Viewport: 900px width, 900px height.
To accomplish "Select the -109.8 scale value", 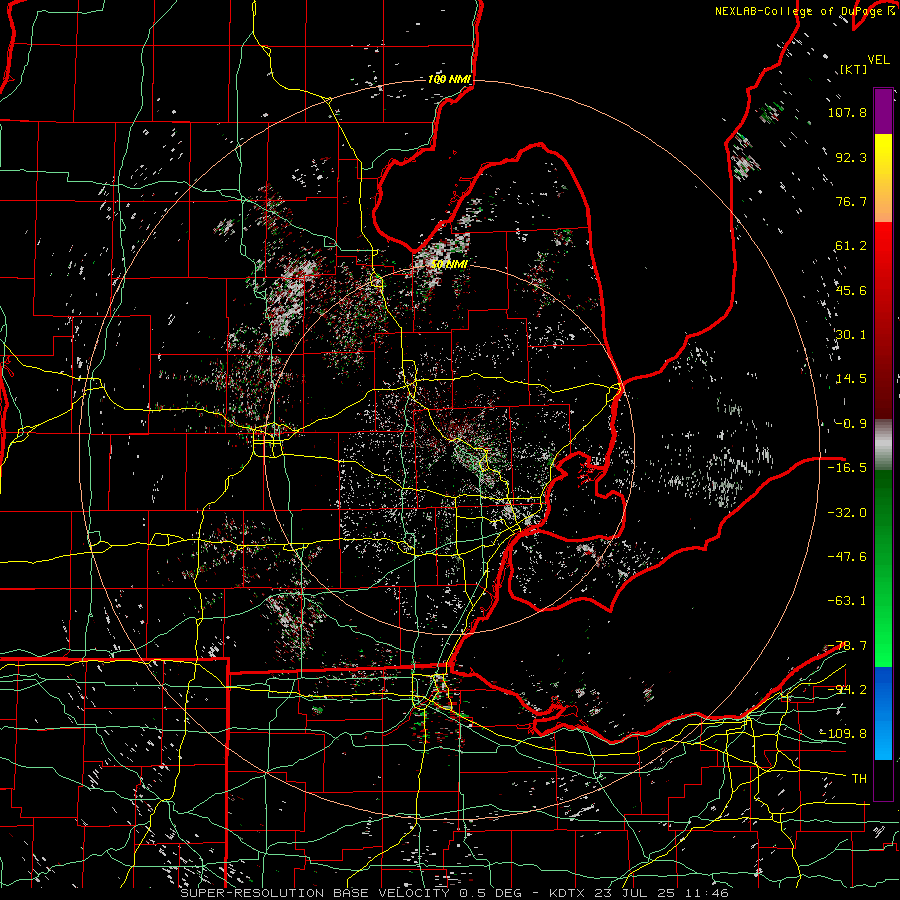I will click(843, 734).
